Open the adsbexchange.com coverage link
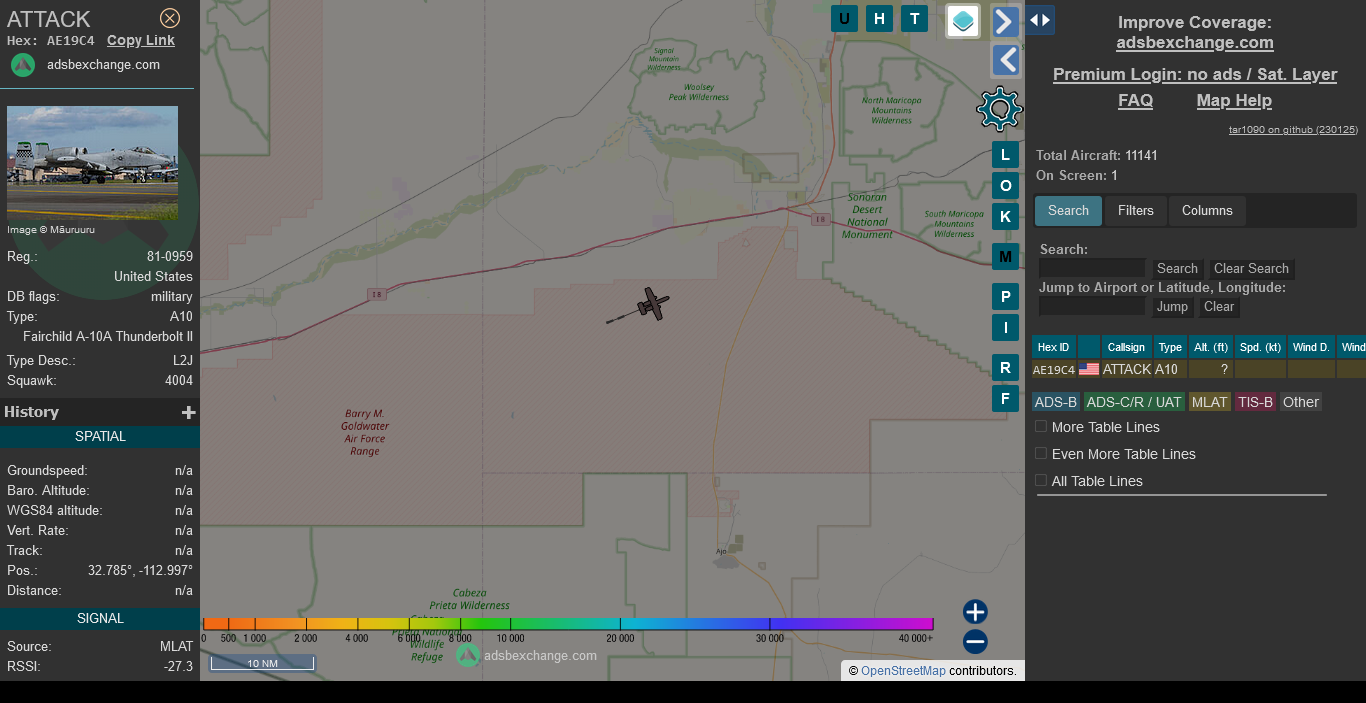The image size is (1366, 703). (x=1195, y=43)
